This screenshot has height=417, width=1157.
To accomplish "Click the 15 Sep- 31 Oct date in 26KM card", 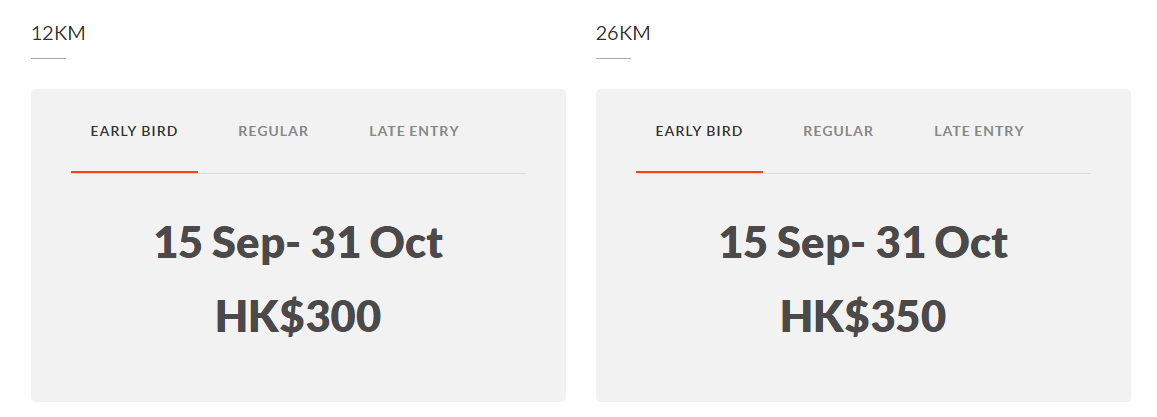I will (x=863, y=243).
